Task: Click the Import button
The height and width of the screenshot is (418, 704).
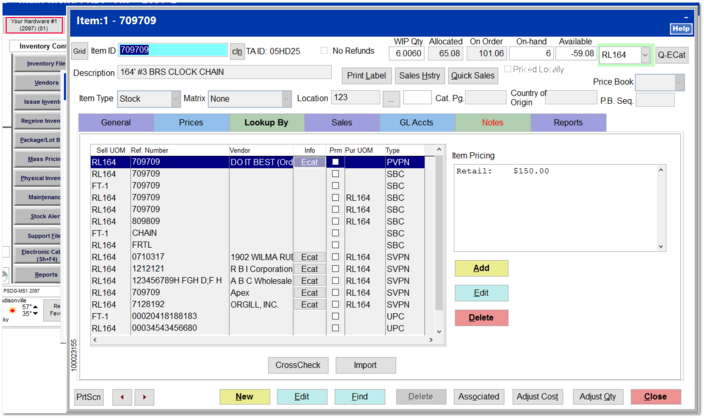Action: point(365,365)
